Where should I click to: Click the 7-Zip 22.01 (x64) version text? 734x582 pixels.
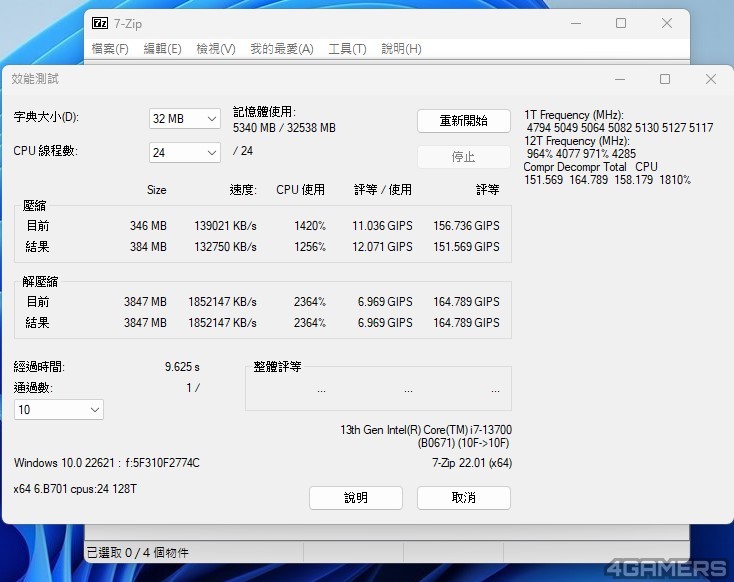472,463
